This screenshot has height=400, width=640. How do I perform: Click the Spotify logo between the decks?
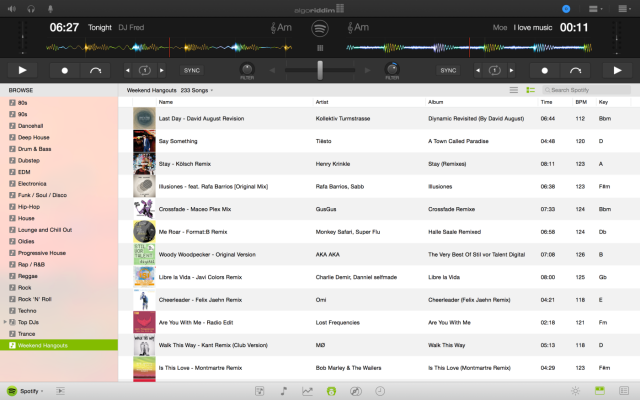(319, 28)
